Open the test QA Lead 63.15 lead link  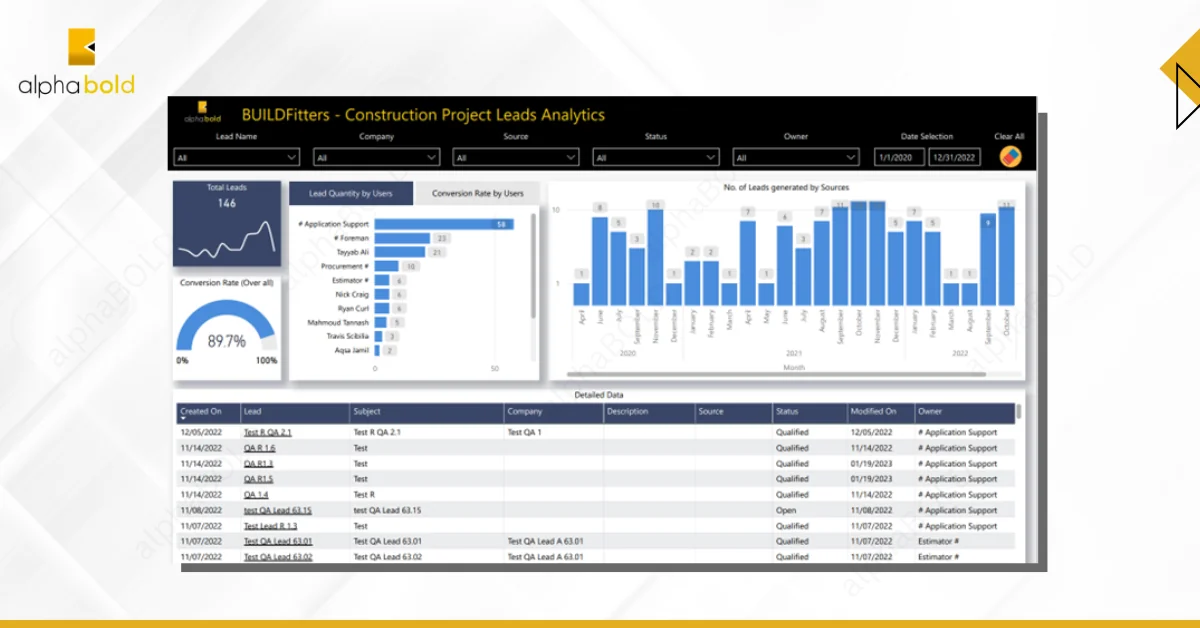(x=278, y=510)
